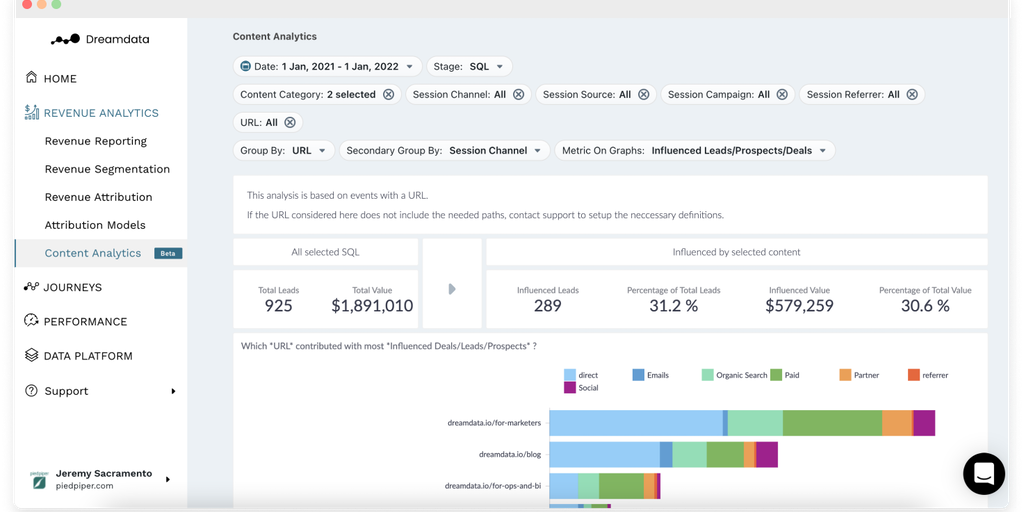This screenshot has height=512, width=1024.
Task: Open the chat widget bubble
Action: point(984,474)
